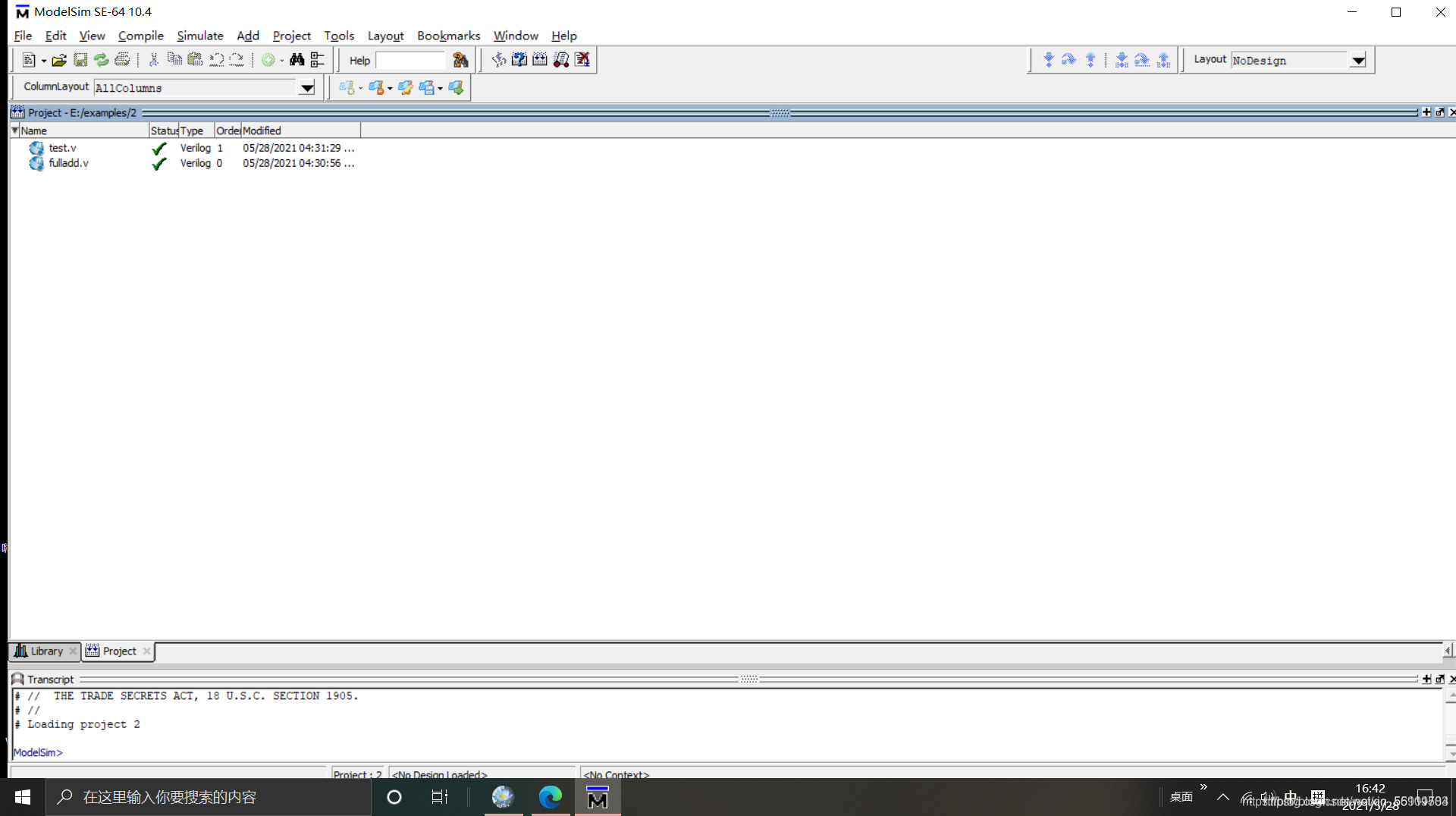Click the Find binoculars icon
This screenshot has width=1456, height=816.
pos(297,60)
